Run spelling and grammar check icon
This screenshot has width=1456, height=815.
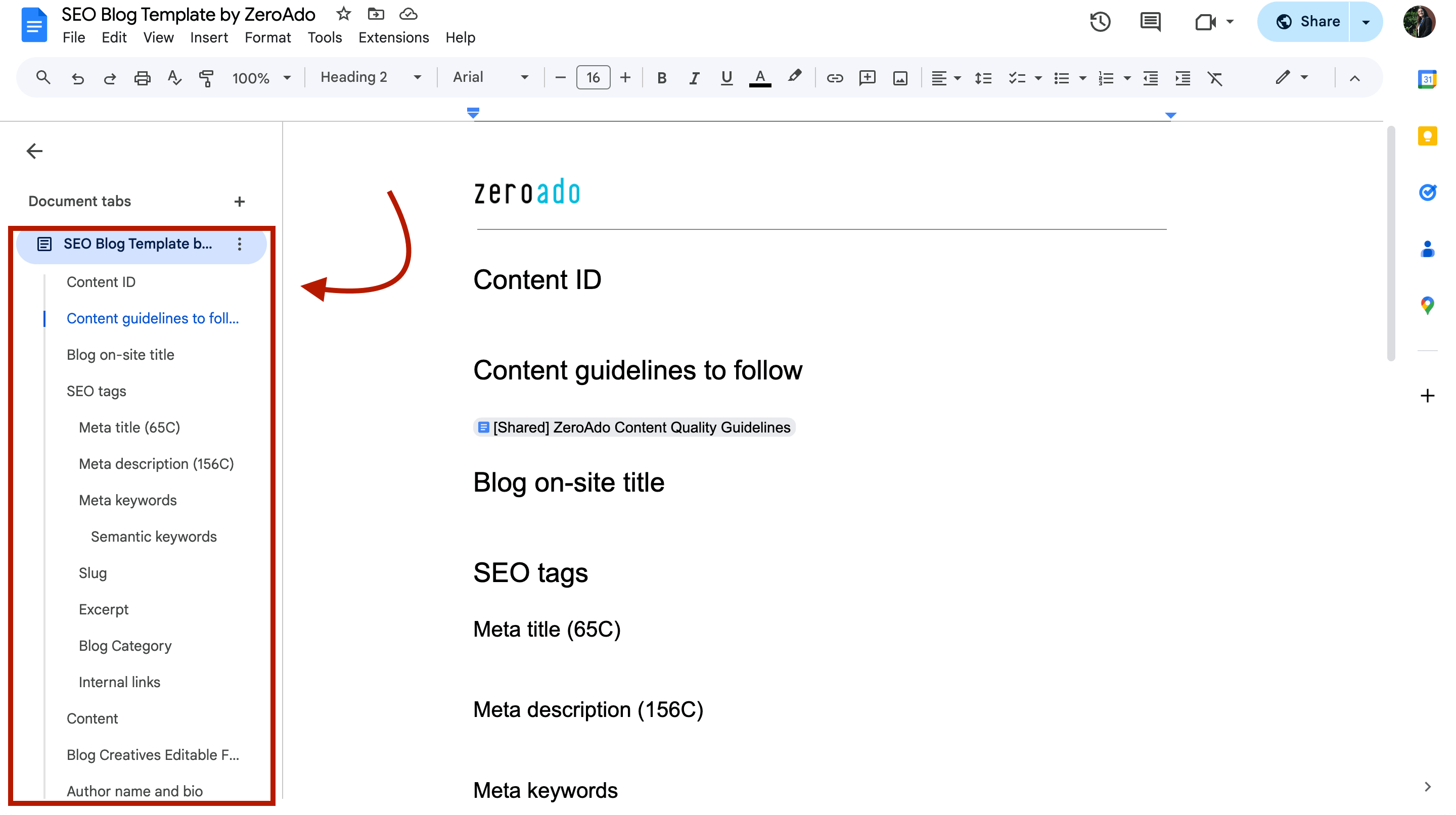click(x=174, y=78)
